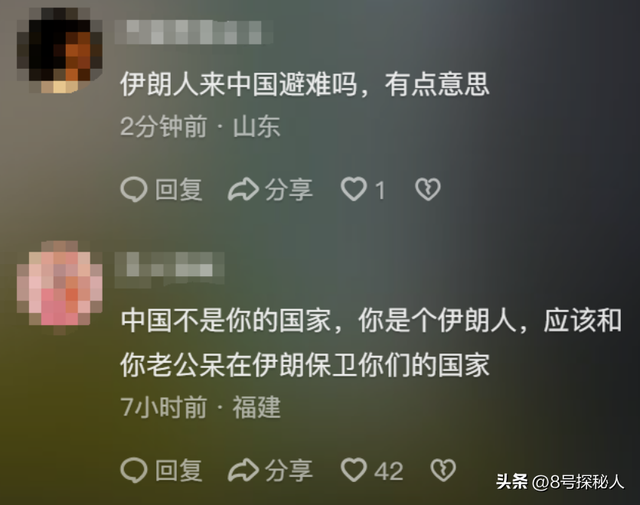Screen dimensions: 640x505
Task: Click reply bubble icon on Shandong comment
Action: (134, 190)
